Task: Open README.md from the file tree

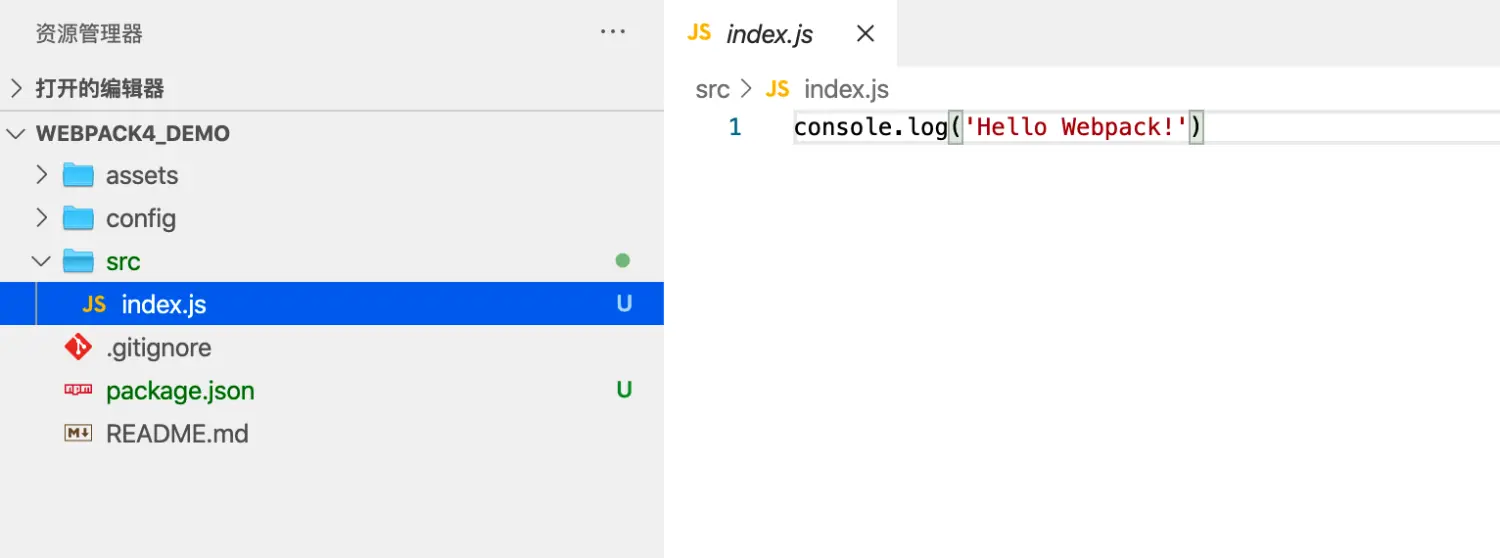Action: click(x=177, y=434)
